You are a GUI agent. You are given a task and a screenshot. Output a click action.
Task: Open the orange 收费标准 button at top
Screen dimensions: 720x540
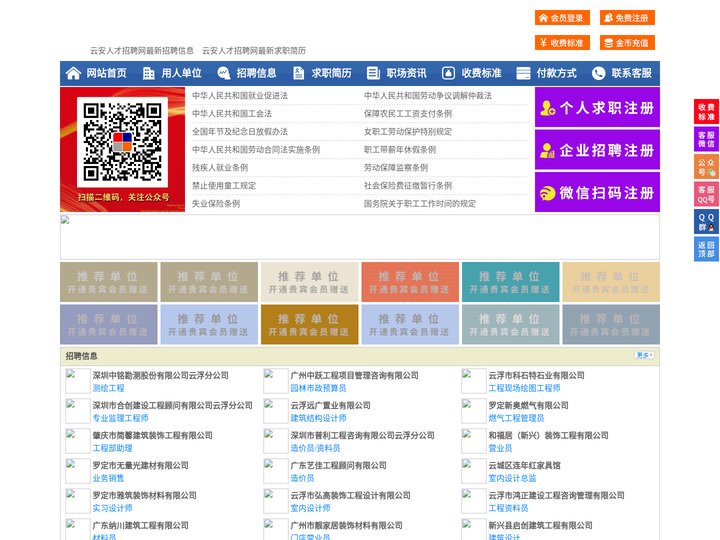[562, 43]
